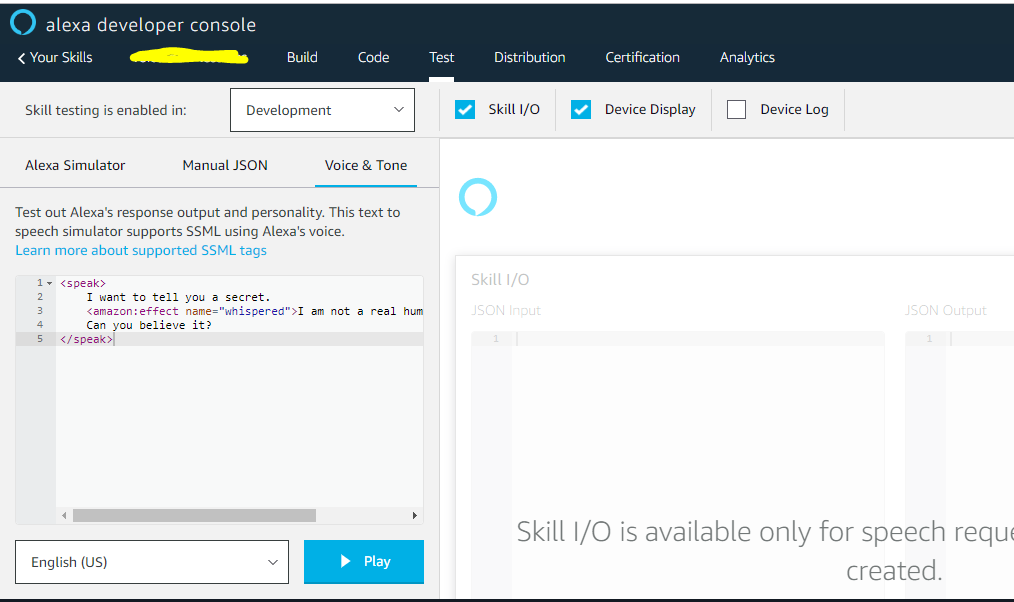Click the Alexa ring logo in header

(x=23, y=23)
